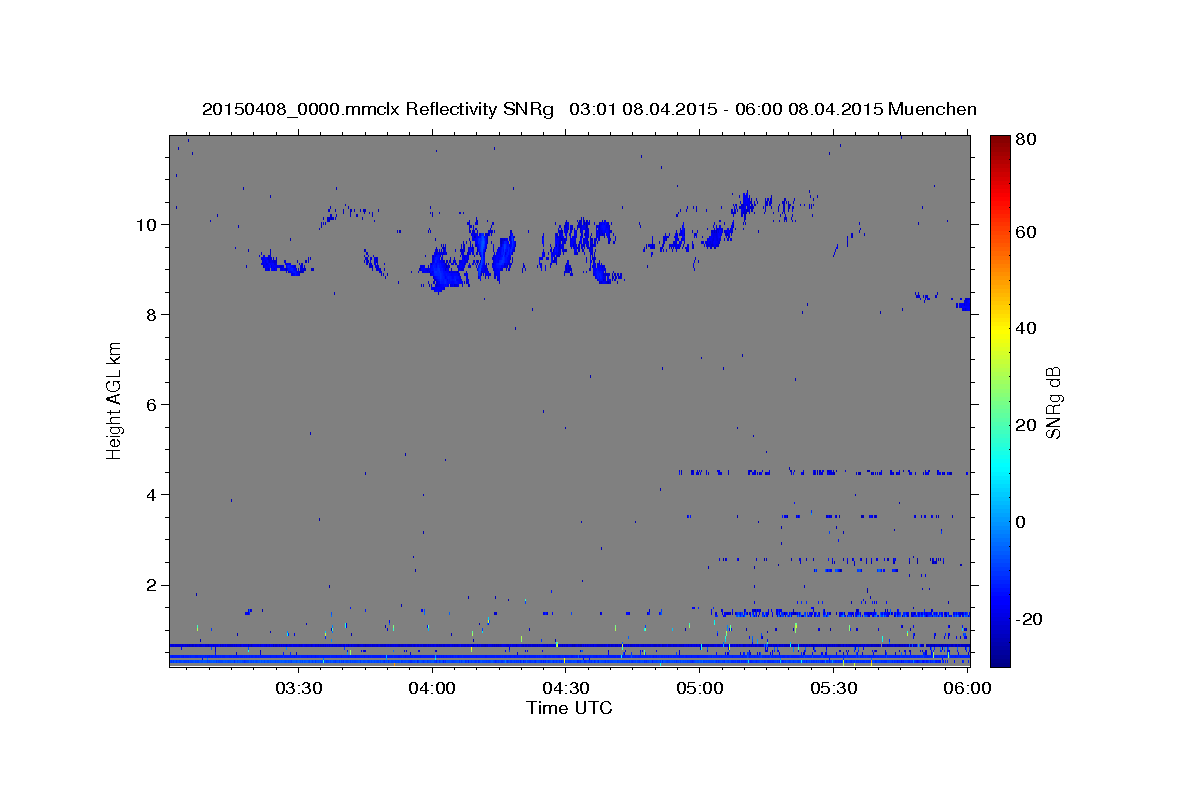Click the height tick label 2

(151, 585)
